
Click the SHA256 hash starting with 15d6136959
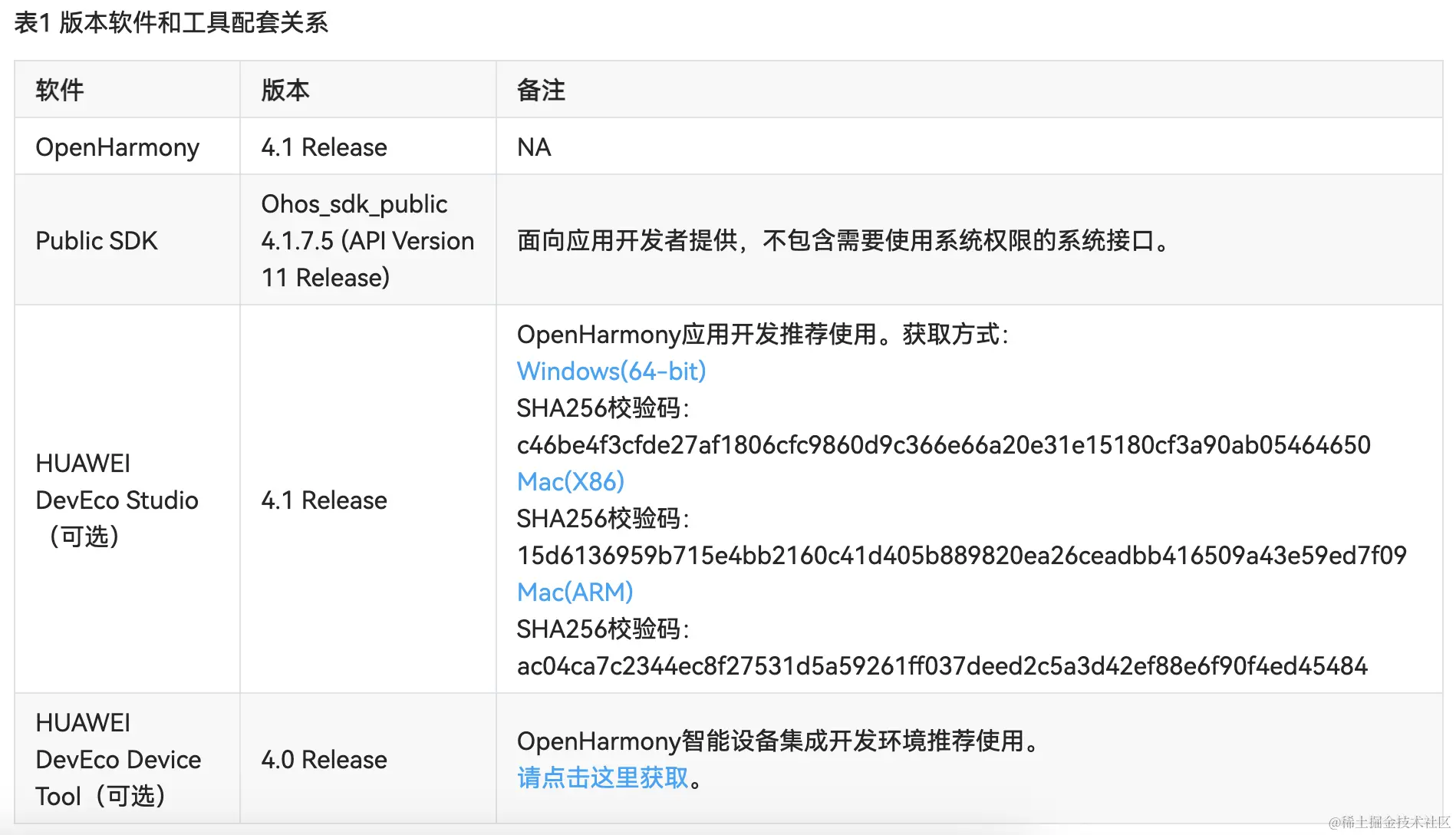(961, 556)
